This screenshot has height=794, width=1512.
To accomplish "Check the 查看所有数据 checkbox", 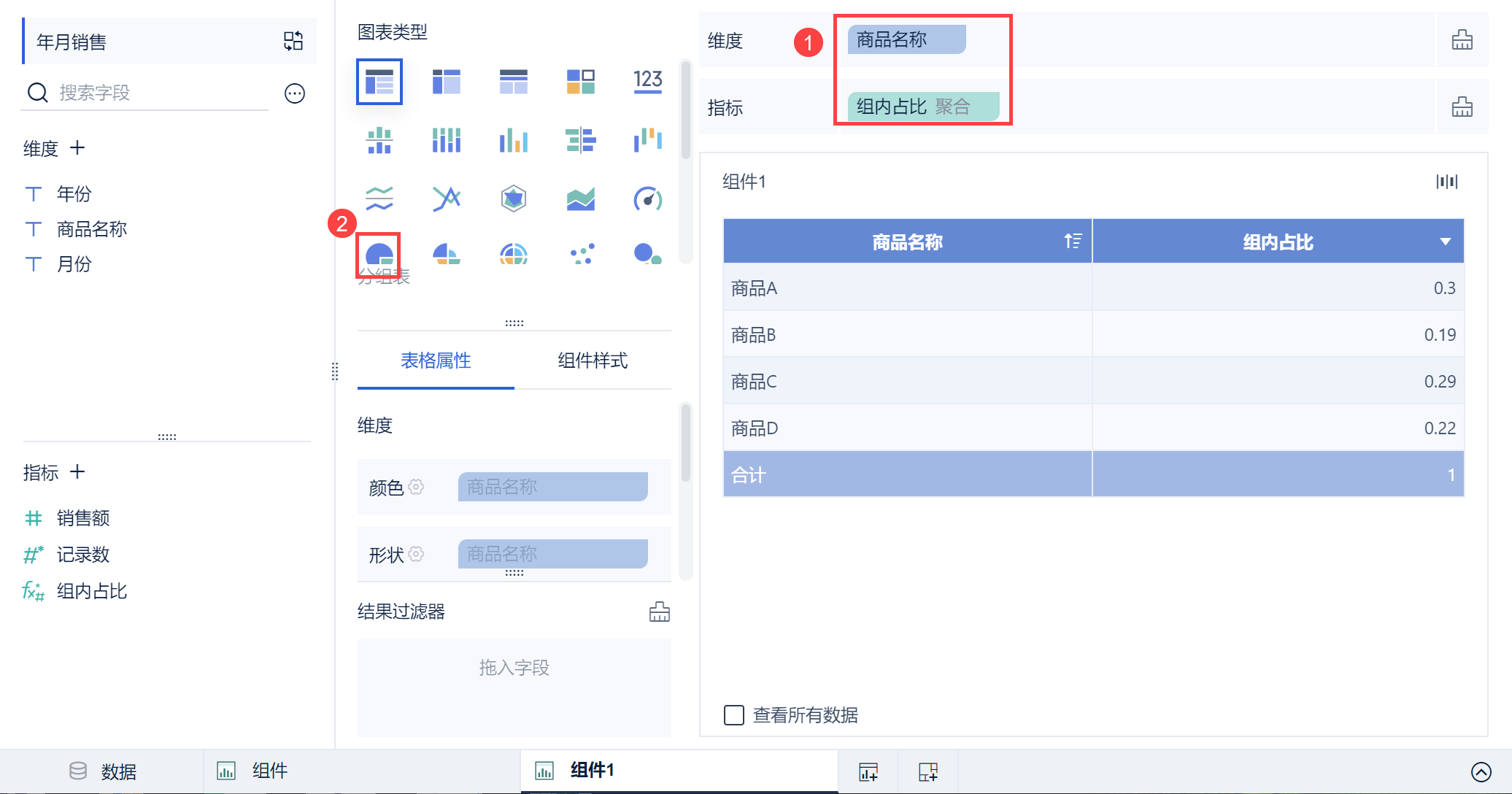I will click(734, 714).
